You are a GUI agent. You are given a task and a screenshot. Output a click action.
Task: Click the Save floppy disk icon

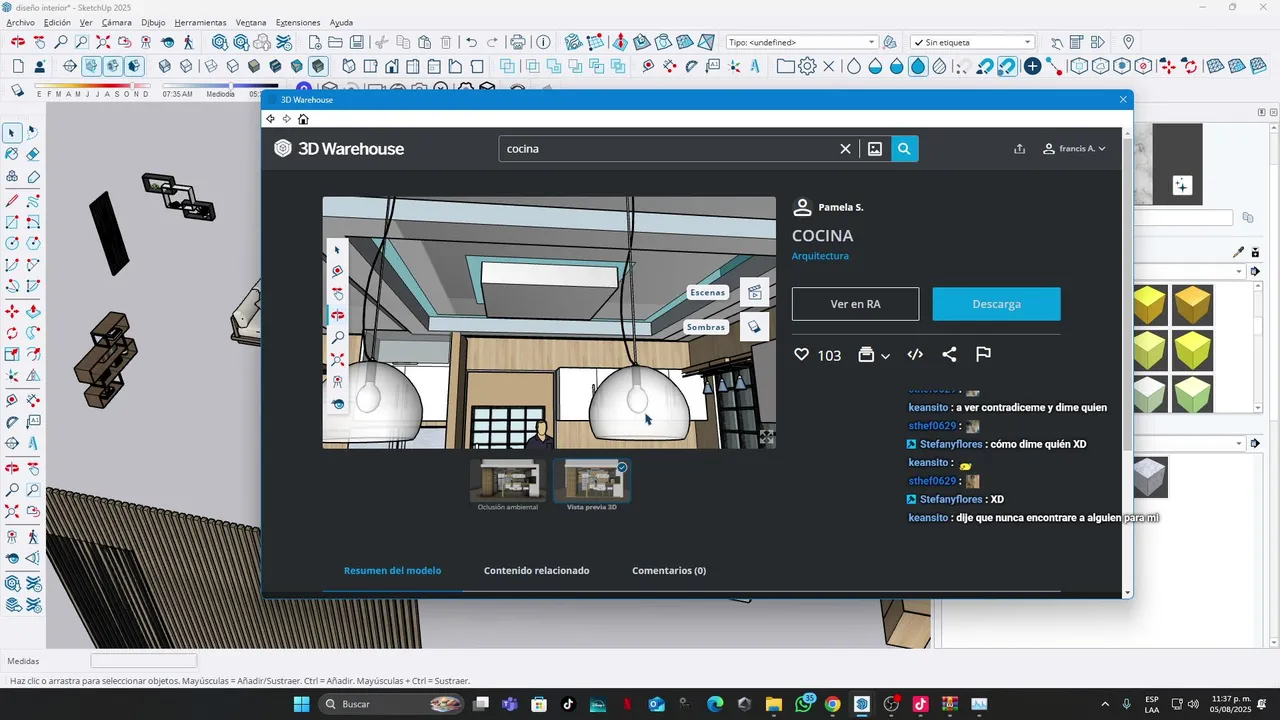pos(357,43)
